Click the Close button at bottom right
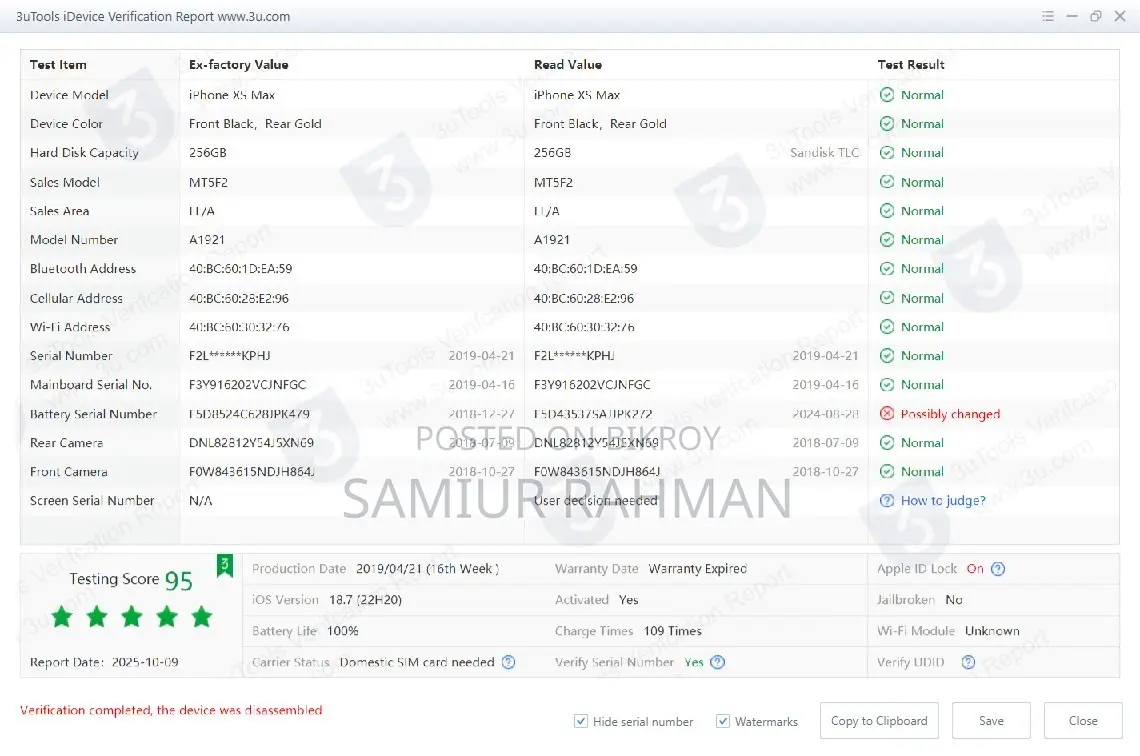 coord(1083,720)
